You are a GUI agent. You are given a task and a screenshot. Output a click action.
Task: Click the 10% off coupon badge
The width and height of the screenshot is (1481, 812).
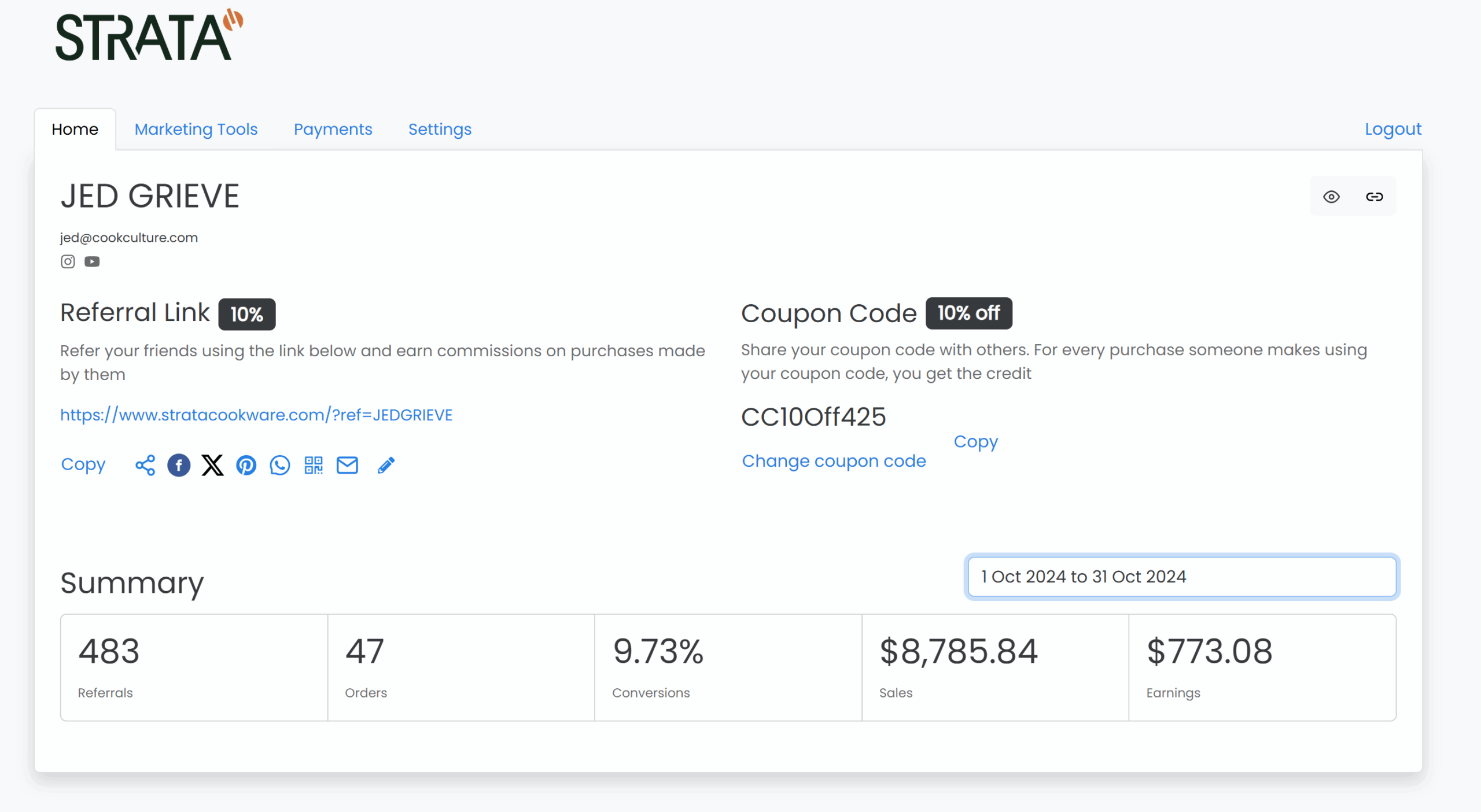(969, 313)
